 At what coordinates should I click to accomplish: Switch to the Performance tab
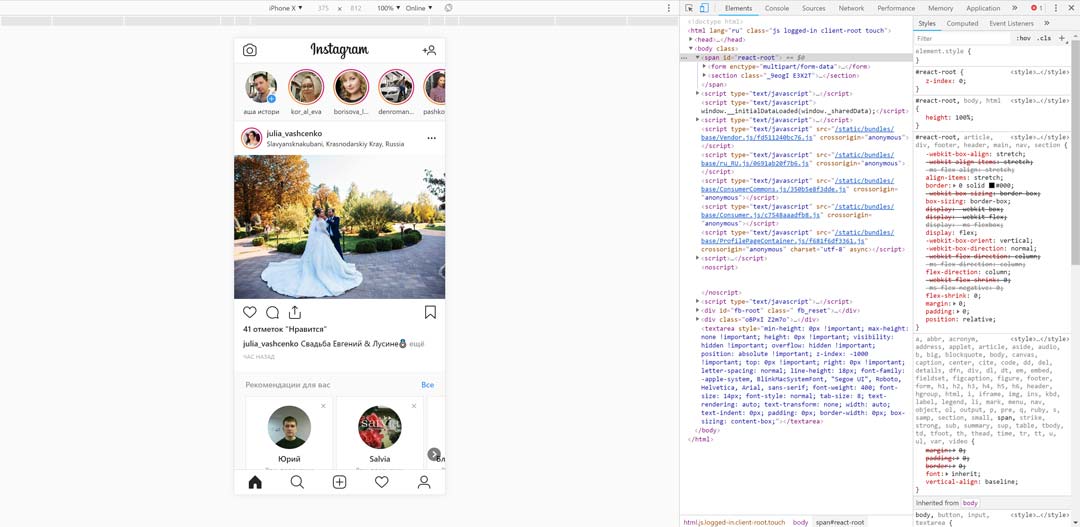(896, 8)
